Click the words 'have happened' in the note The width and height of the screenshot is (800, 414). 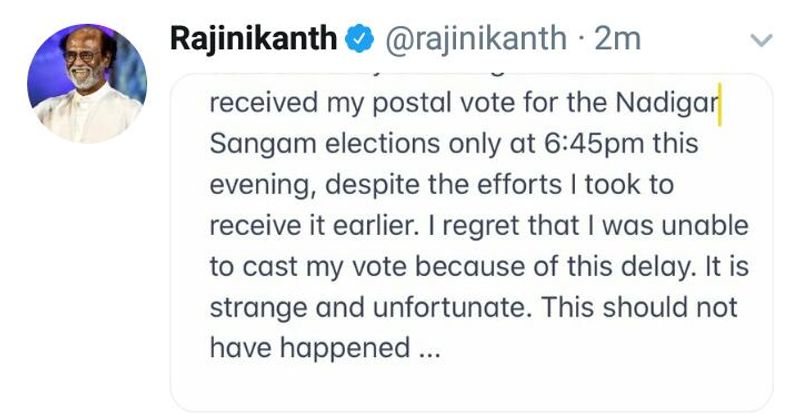pyautogui.click(x=310, y=347)
